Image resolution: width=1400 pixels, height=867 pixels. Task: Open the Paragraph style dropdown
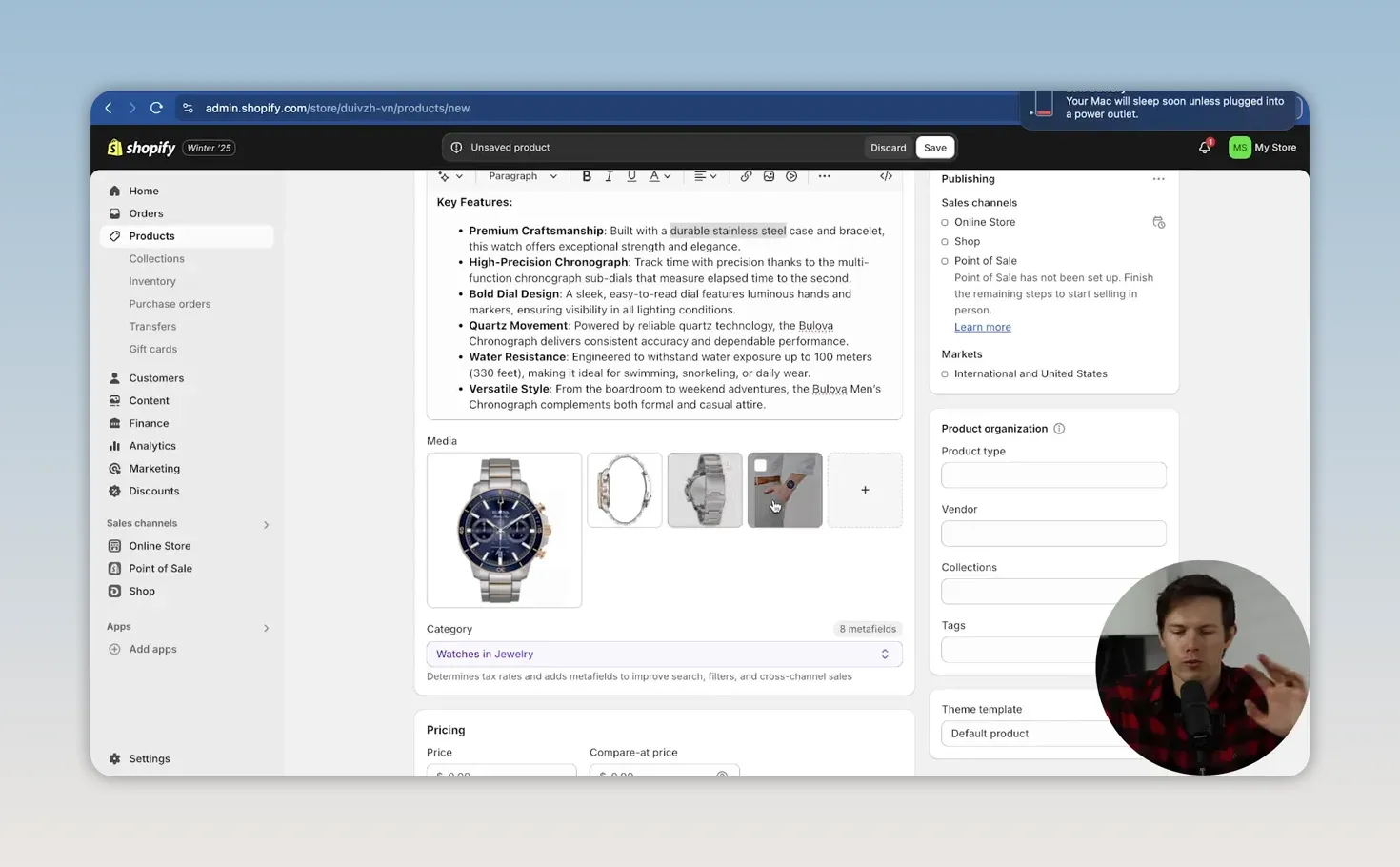pyautogui.click(x=523, y=176)
